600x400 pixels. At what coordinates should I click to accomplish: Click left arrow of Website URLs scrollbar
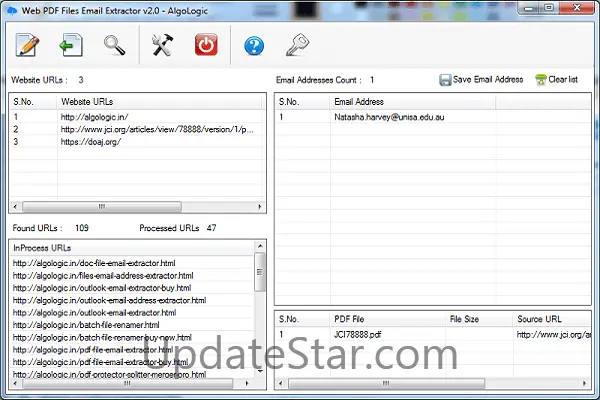tap(15, 207)
